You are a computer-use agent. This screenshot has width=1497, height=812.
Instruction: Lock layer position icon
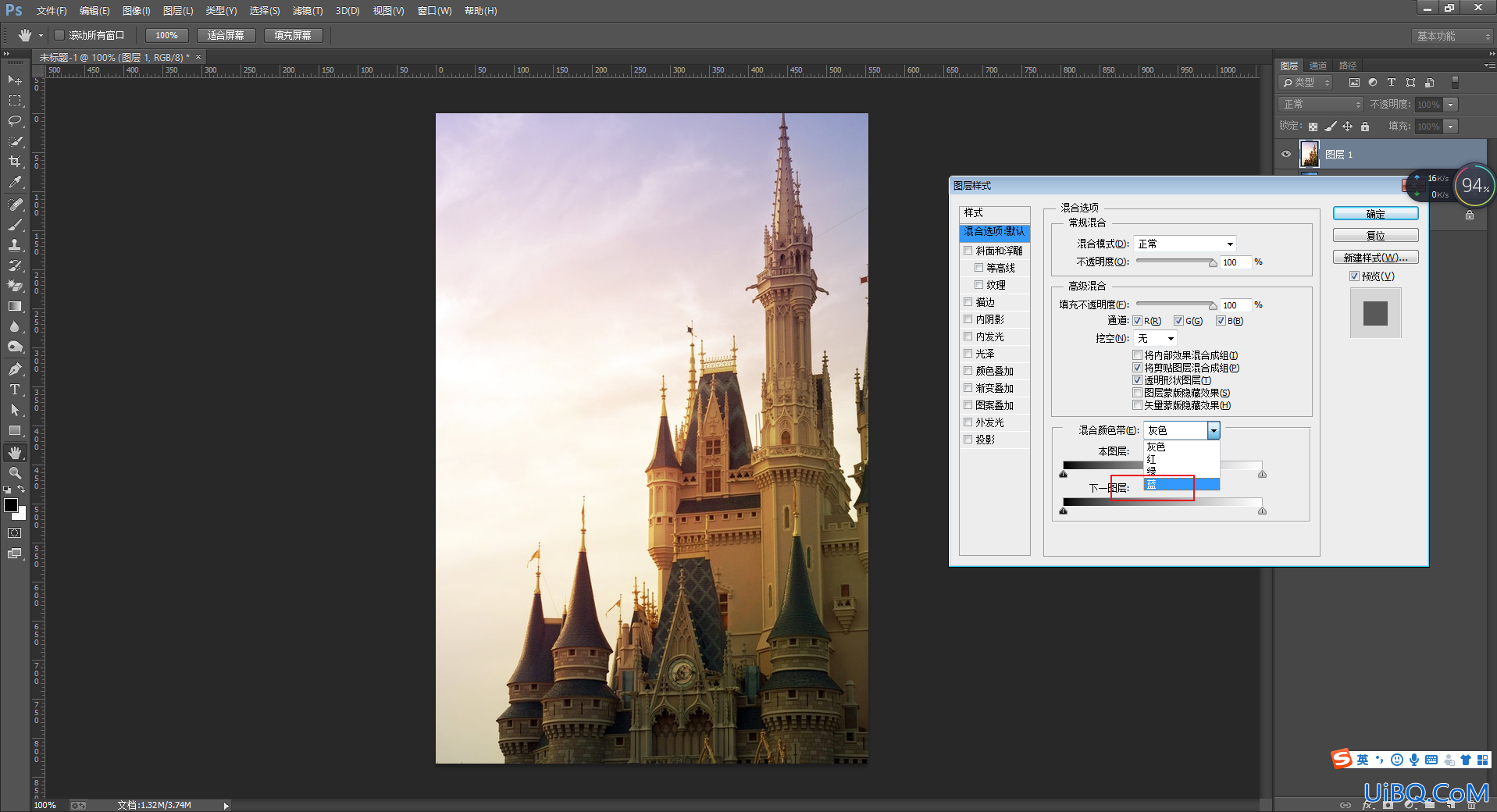pos(1348,126)
